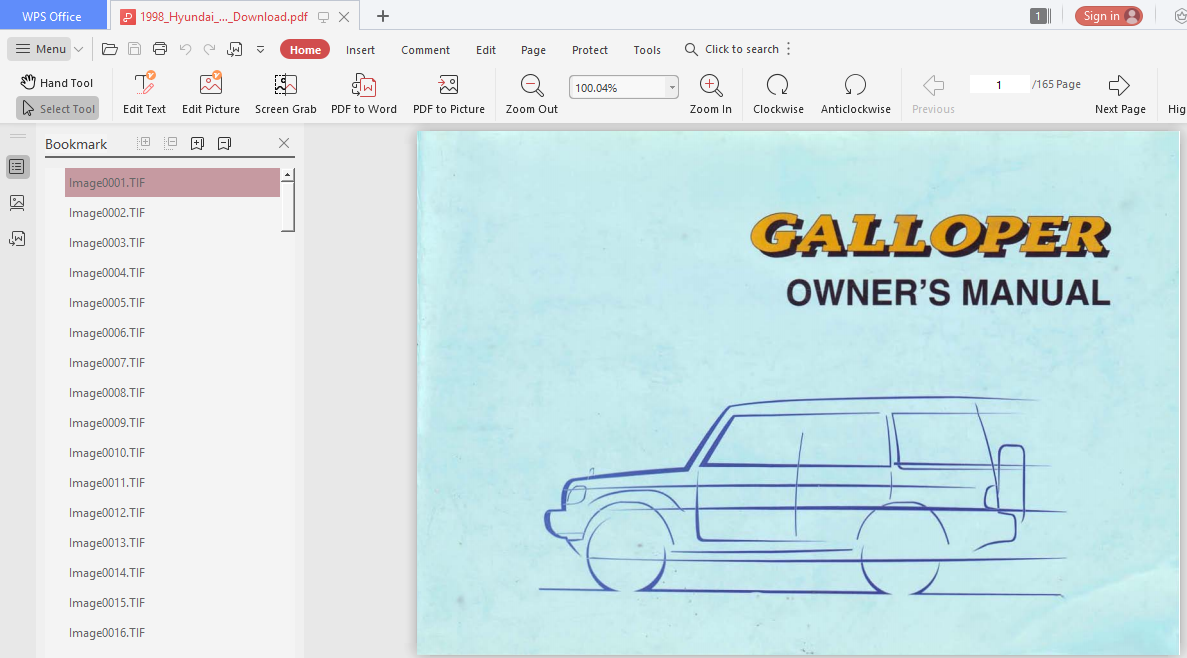
Task: Click the convert-to-Word icon in quick toolbar
Action: coord(235,49)
